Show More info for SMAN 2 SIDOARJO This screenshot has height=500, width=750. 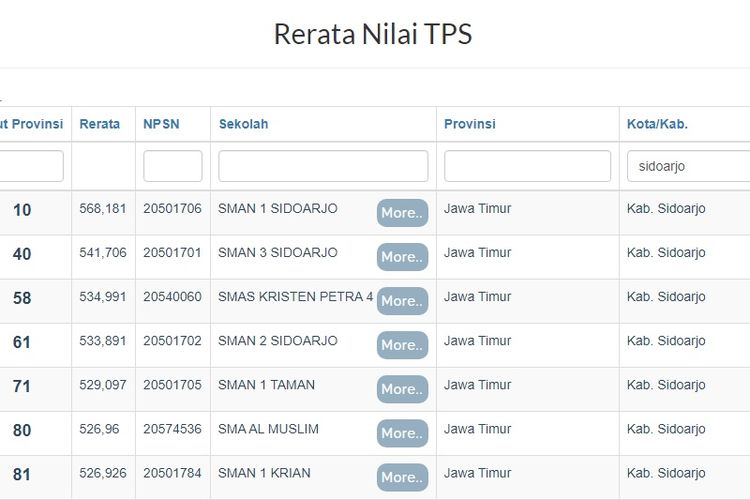pos(402,345)
